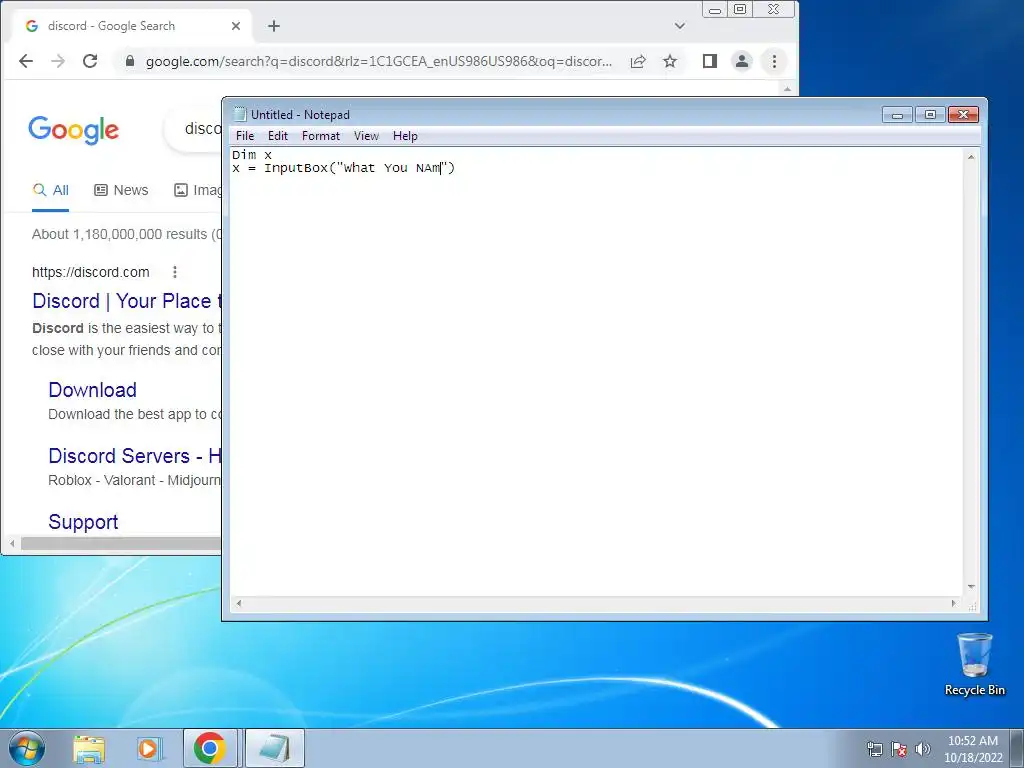Viewport: 1024px width, 768px height.
Task: Open the Notepad Help menu
Action: click(405, 136)
